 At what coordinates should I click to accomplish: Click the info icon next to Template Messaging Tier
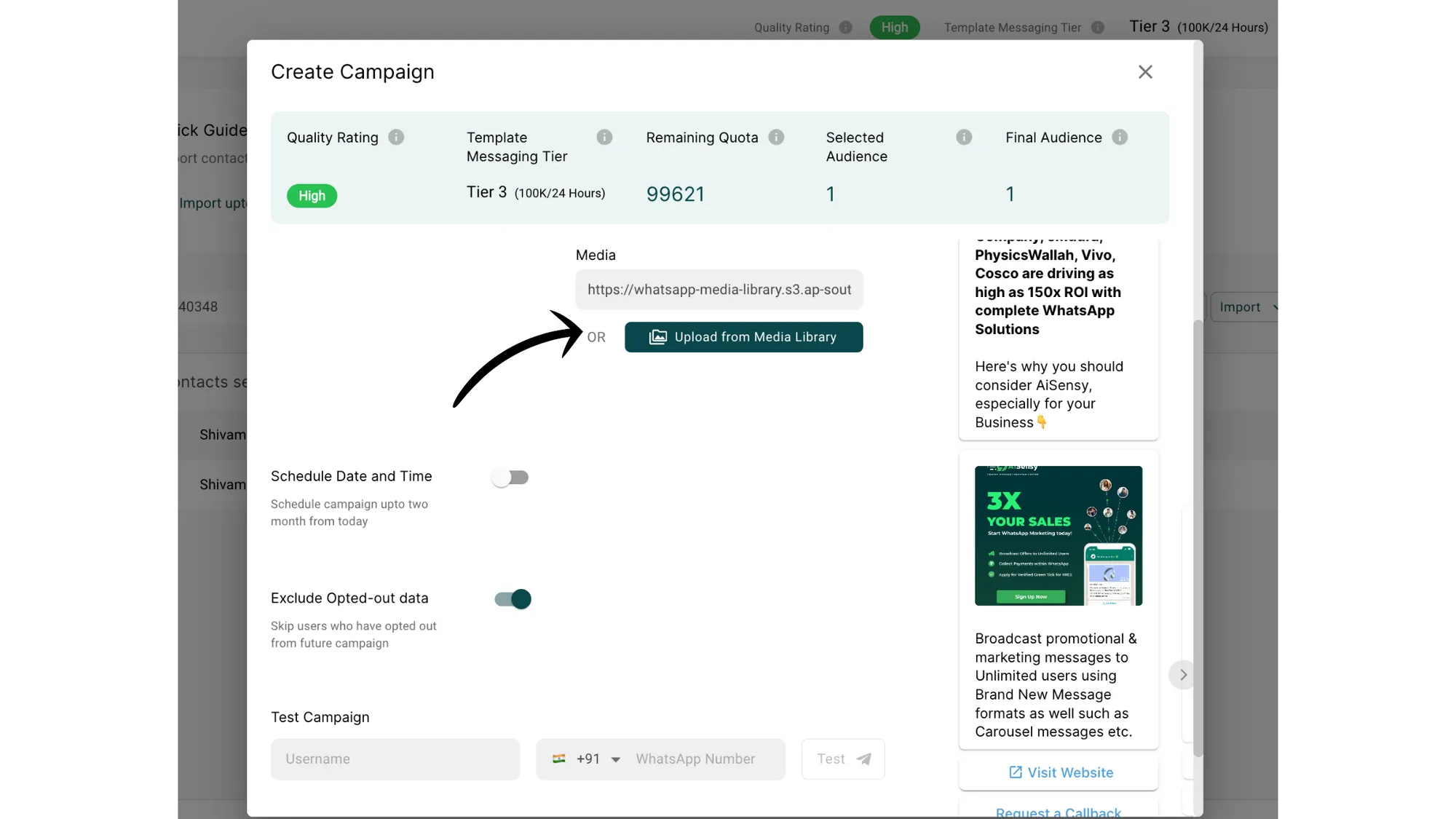pos(604,137)
